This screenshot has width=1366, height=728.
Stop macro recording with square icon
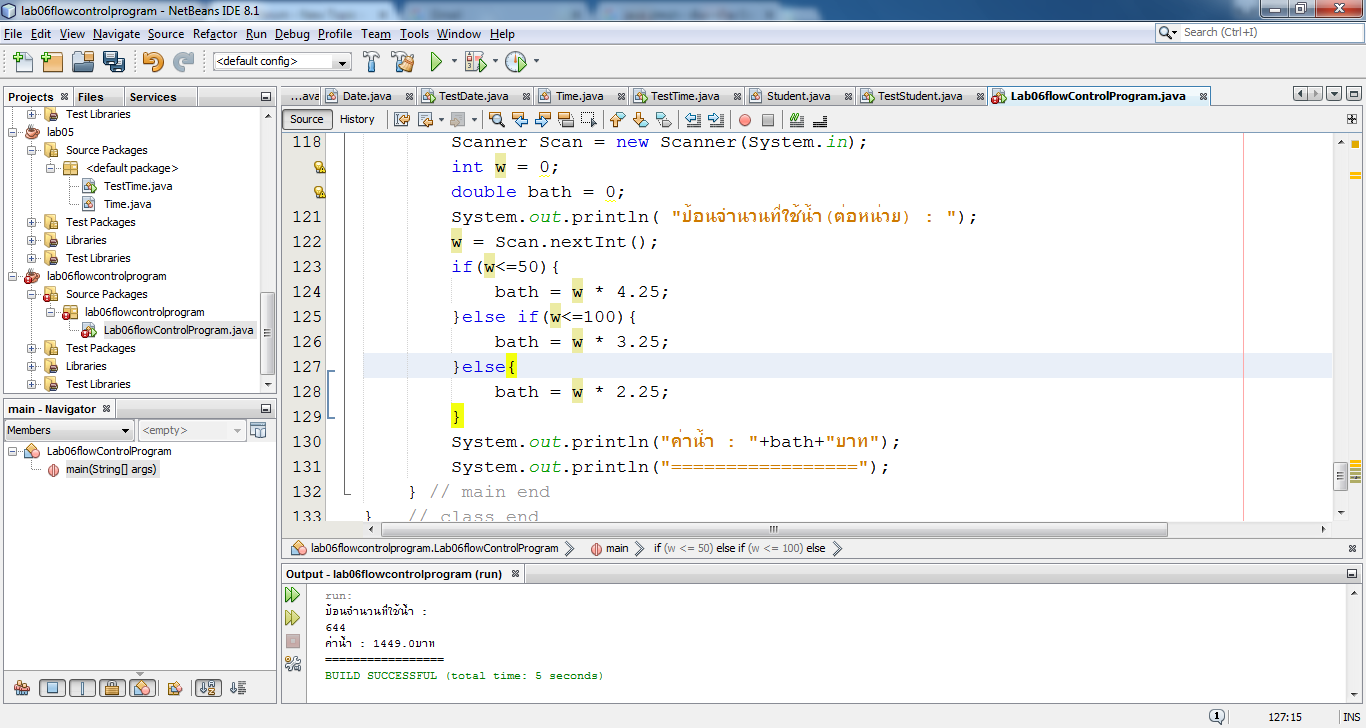(x=767, y=119)
